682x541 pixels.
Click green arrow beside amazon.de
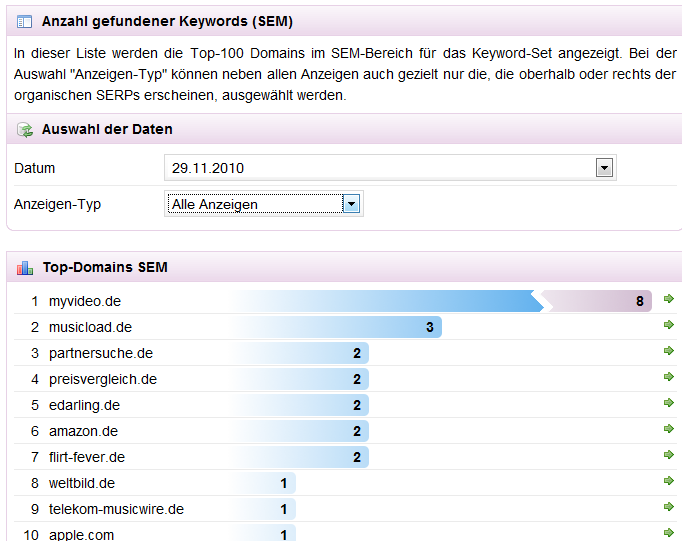click(669, 429)
